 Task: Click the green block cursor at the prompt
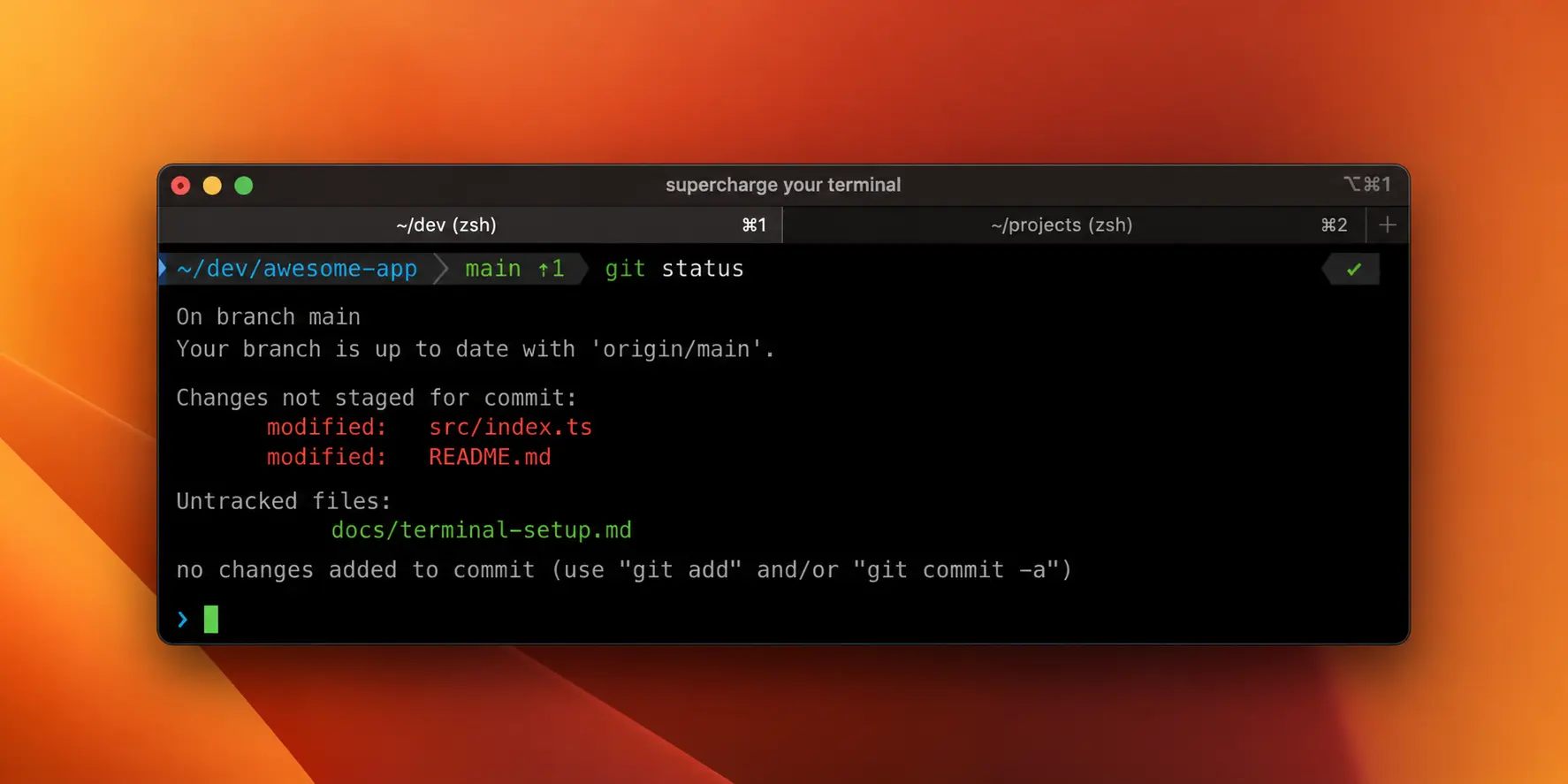click(210, 620)
